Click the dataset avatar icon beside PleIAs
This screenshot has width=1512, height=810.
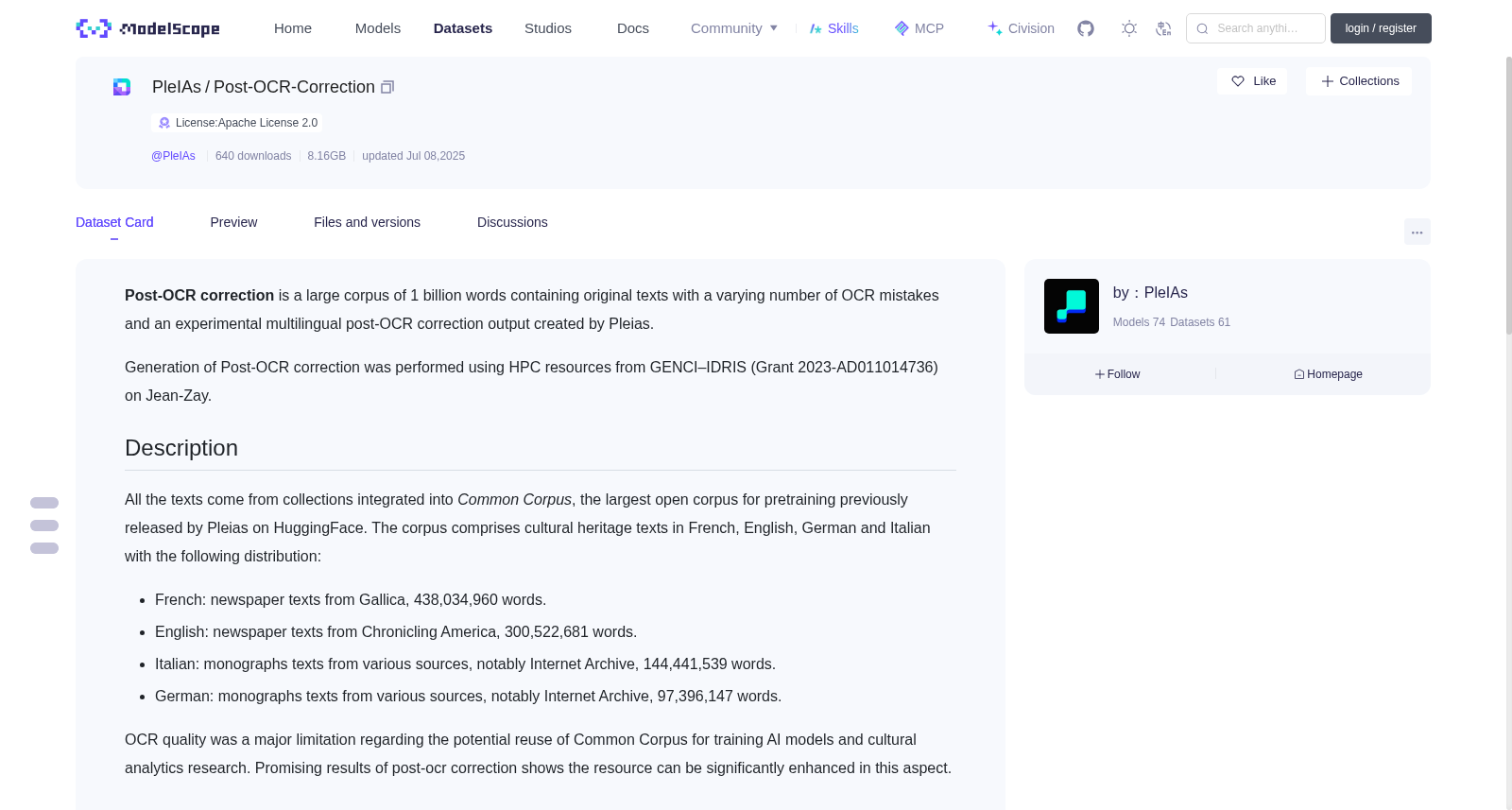coord(122,87)
